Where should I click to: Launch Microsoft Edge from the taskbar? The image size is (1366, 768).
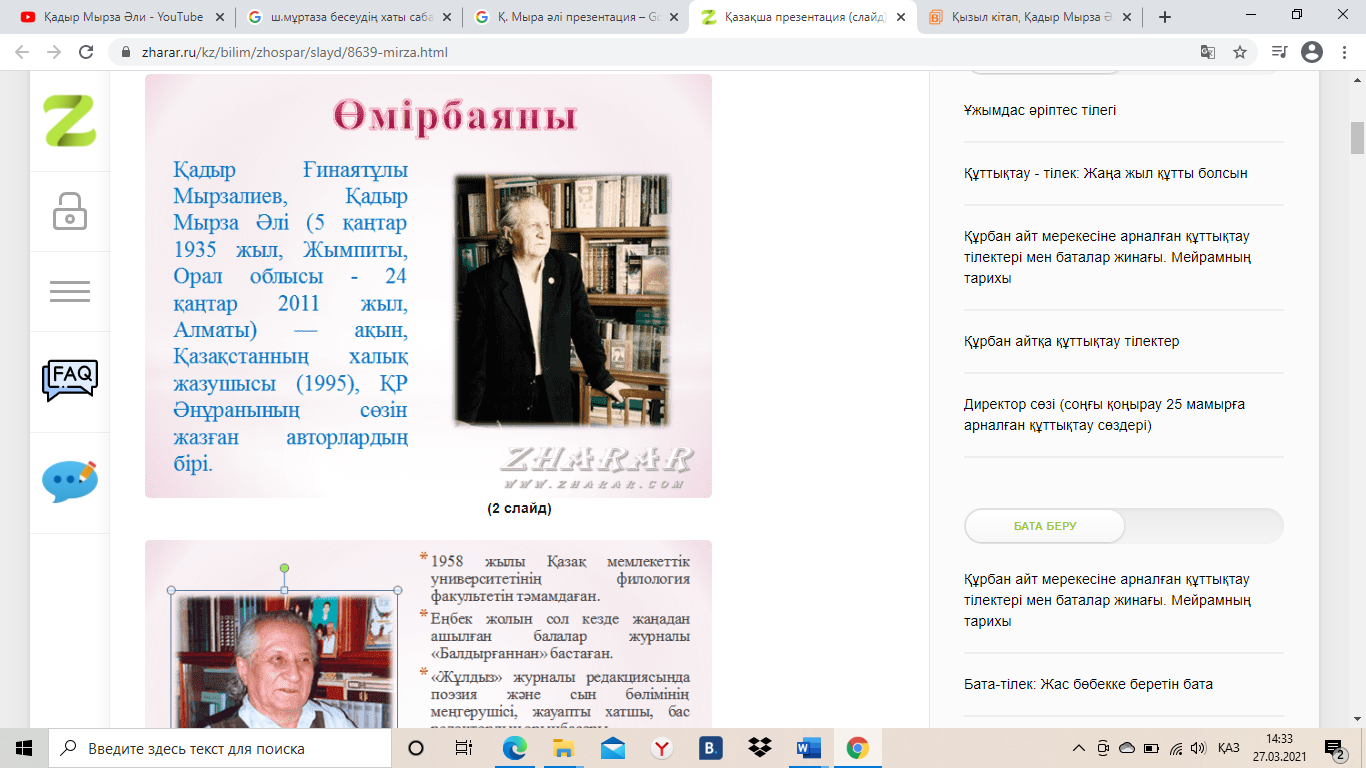514,748
